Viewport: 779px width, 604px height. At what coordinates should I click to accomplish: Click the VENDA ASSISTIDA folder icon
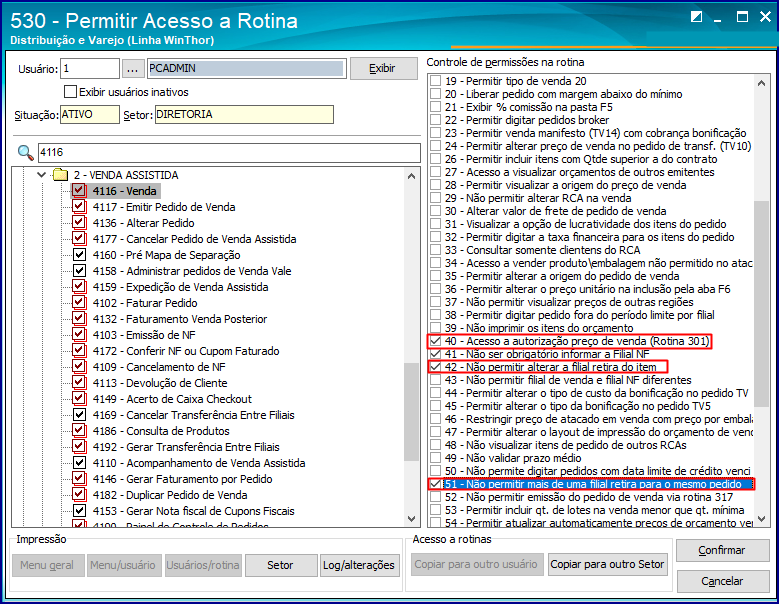(60, 175)
